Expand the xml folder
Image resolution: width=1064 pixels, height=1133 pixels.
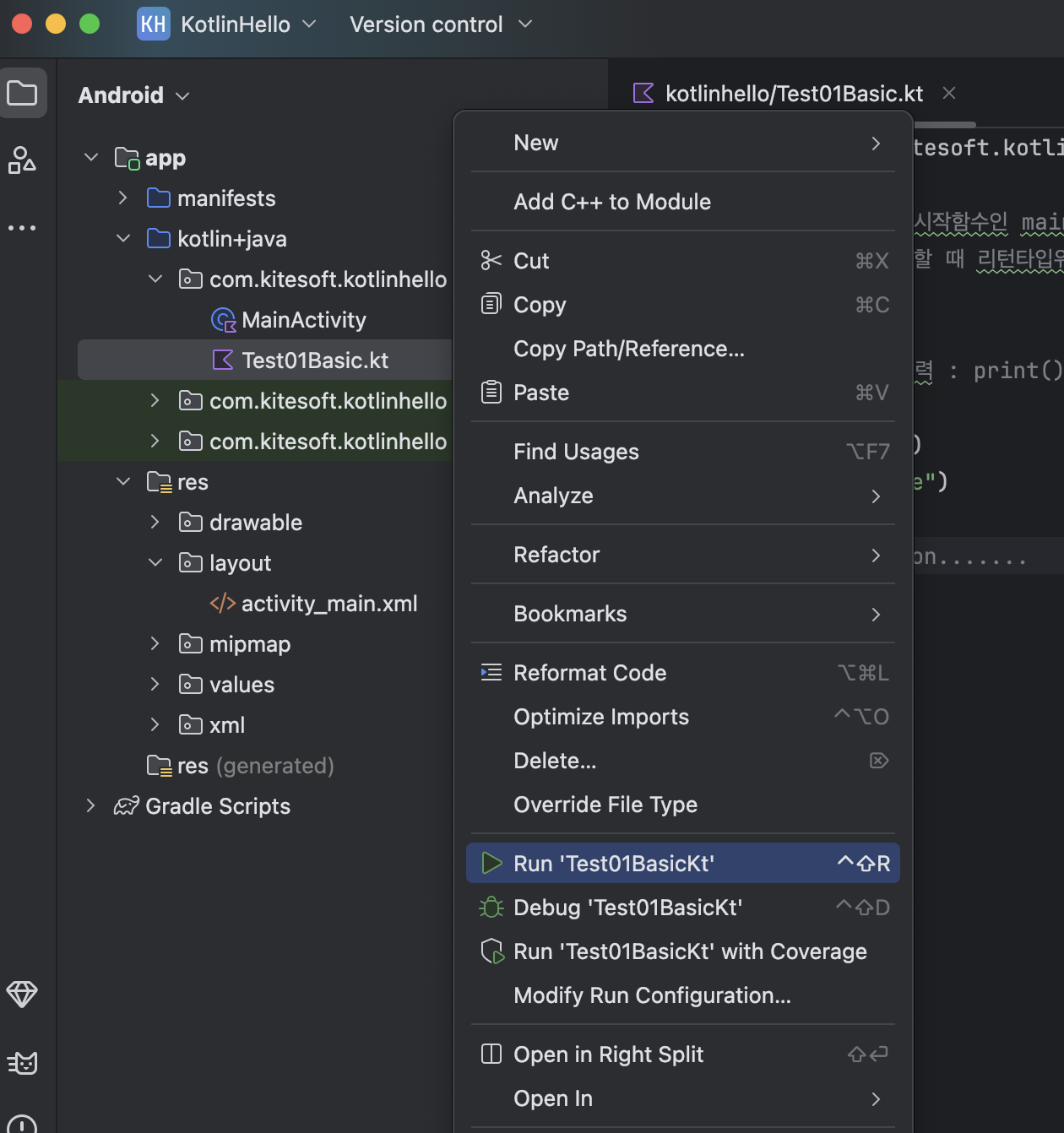(155, 724)
